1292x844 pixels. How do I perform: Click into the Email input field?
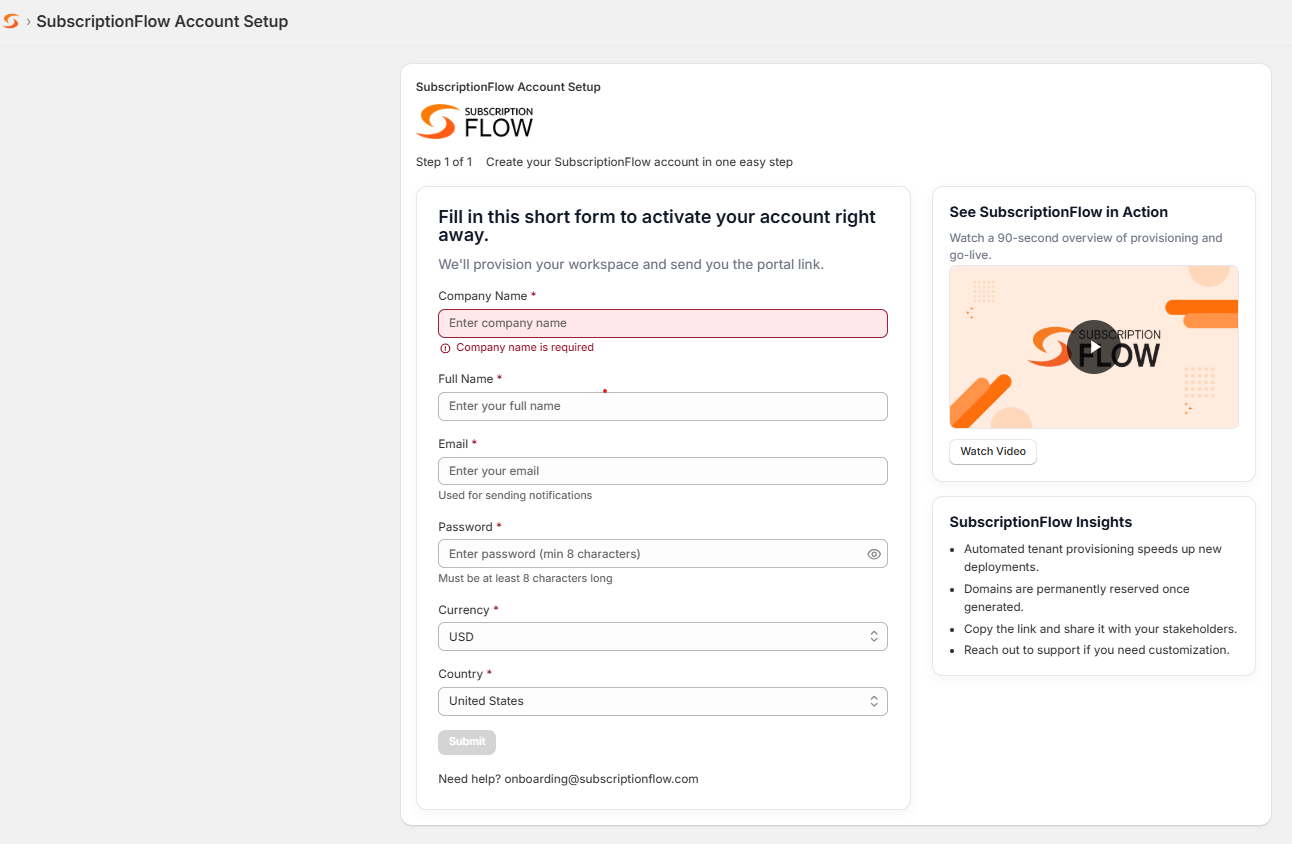[663, 471]
